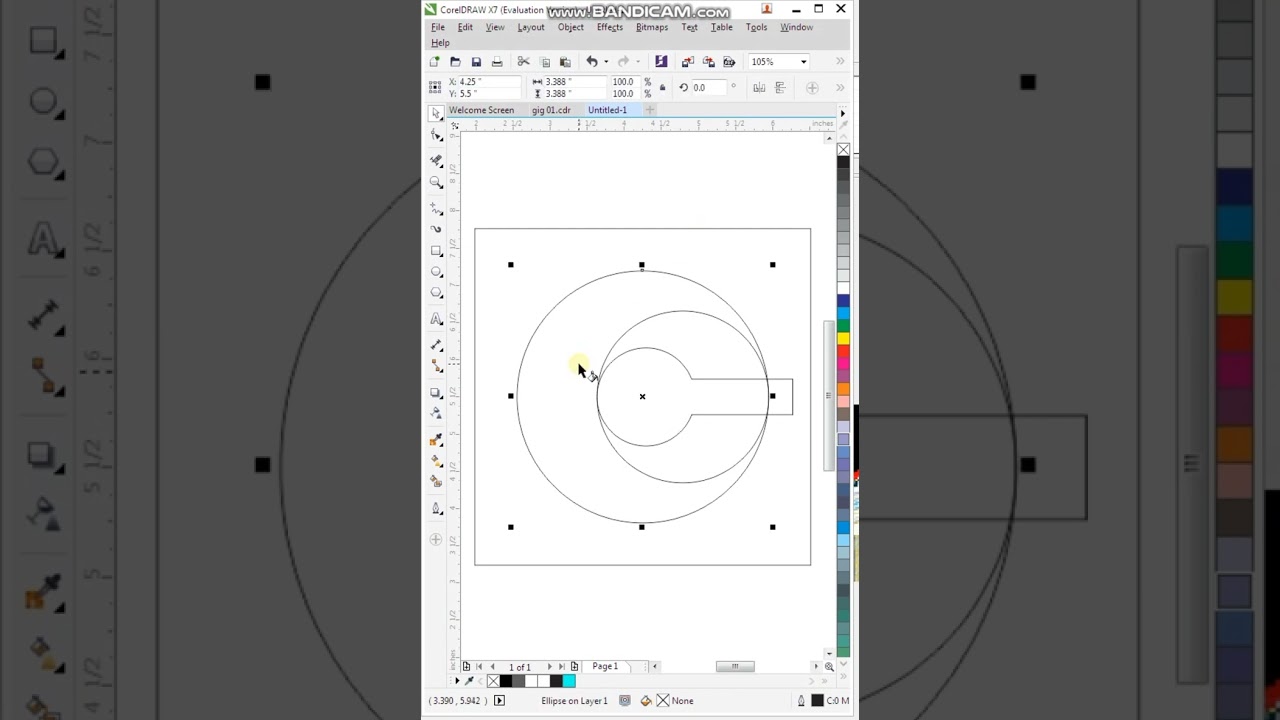Click the rotation angle input field

click(709, 88)
